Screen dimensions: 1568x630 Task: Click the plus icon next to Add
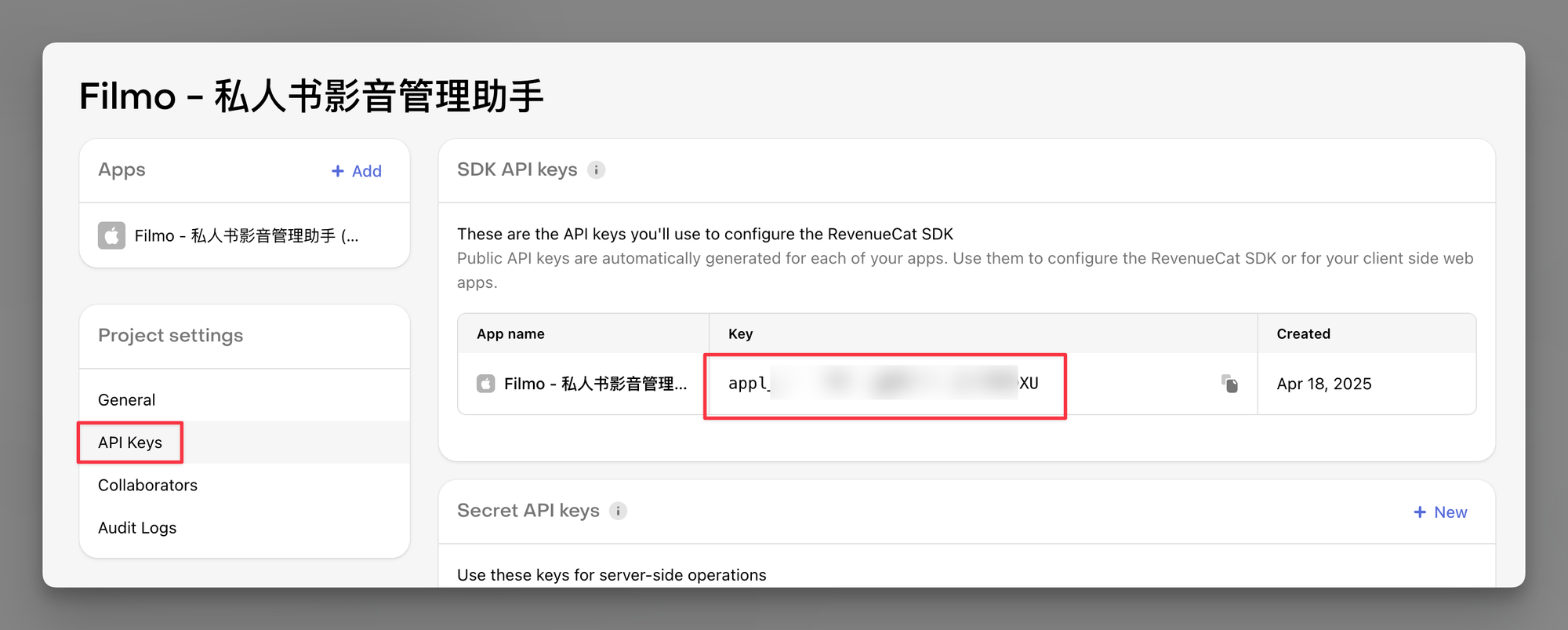(338, 171)
